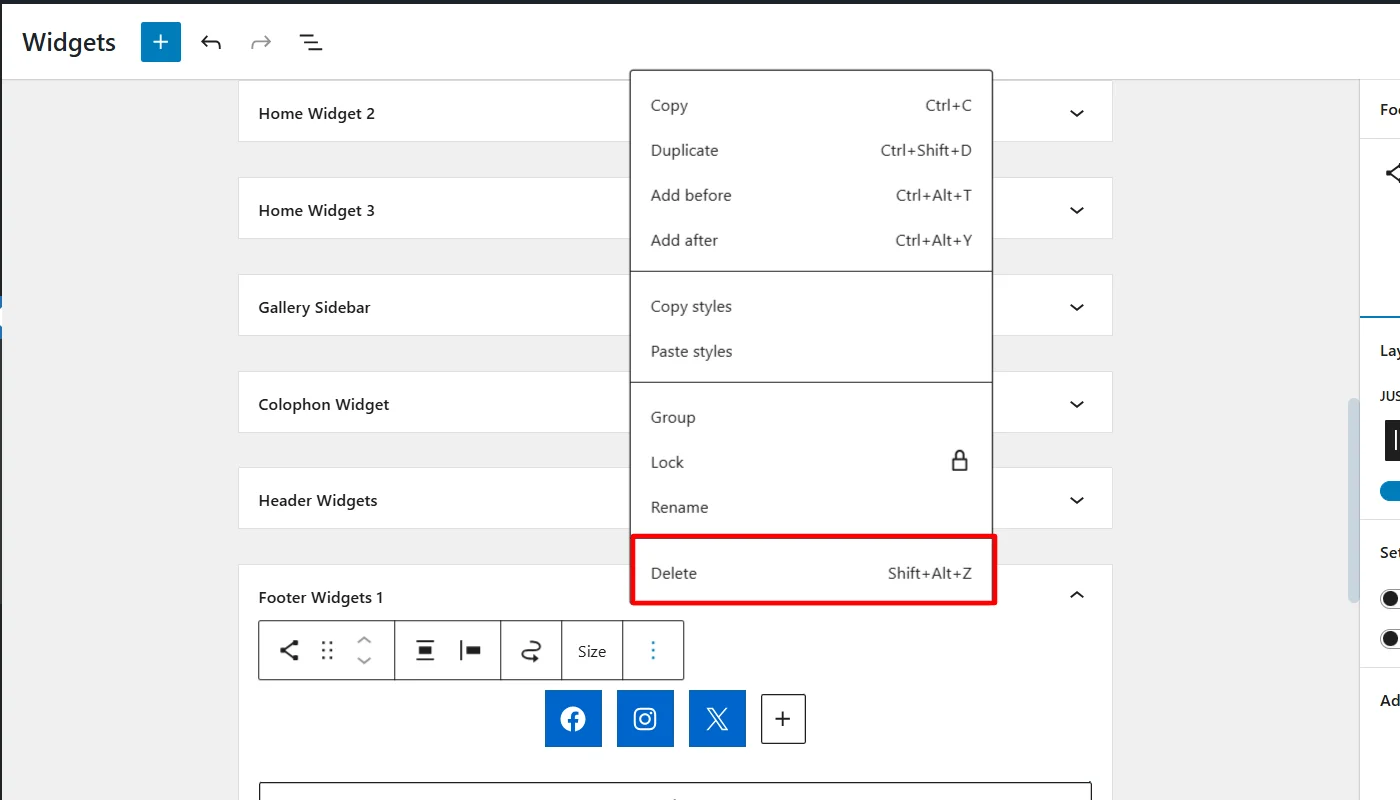Select Add after in the menu
Screen dimensions: 1400x800
coord(811,240)
